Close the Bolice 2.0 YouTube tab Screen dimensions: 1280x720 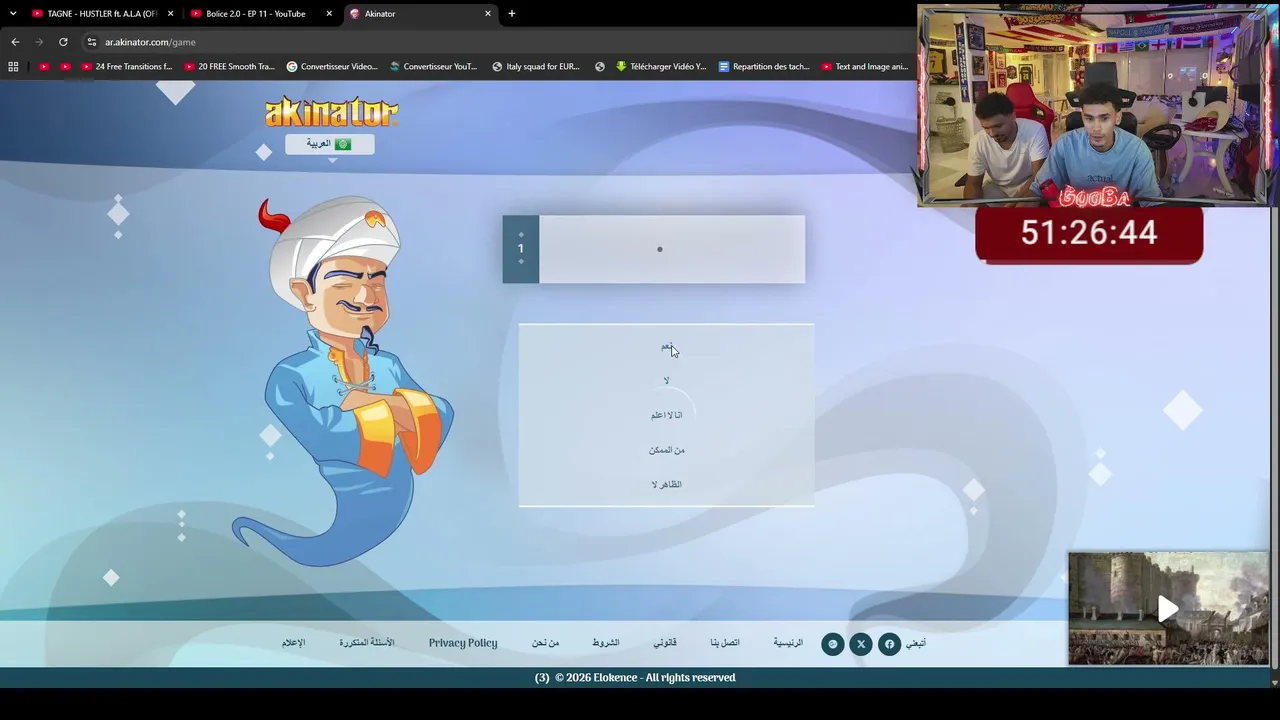pos(329,14)
